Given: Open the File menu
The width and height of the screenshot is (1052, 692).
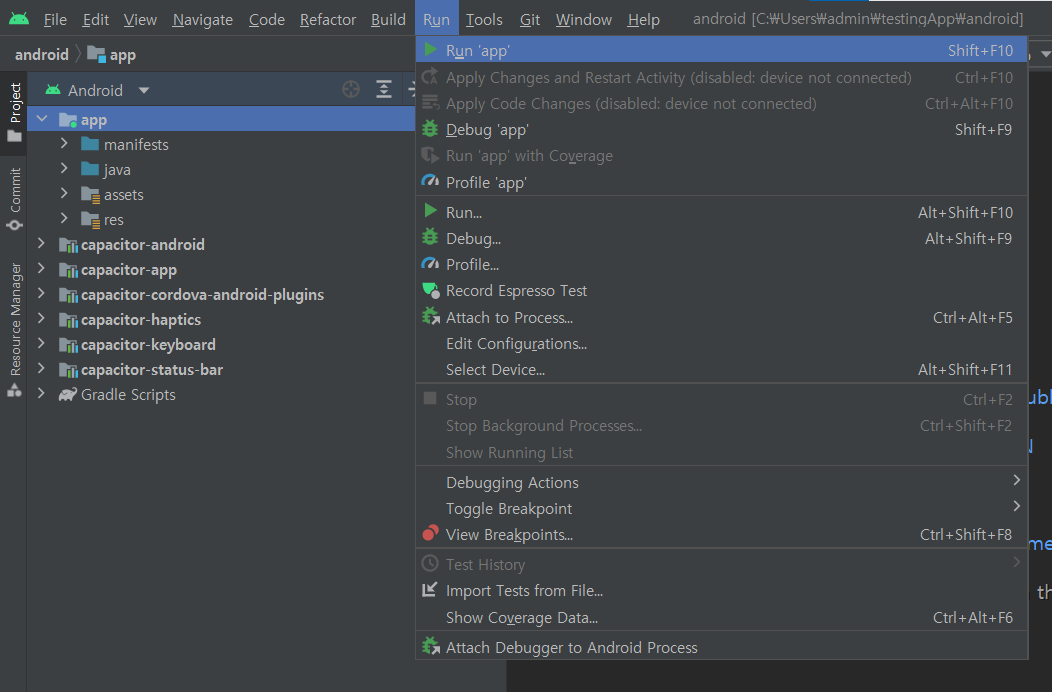Looking at the screenshot, I should coord(55,19).
